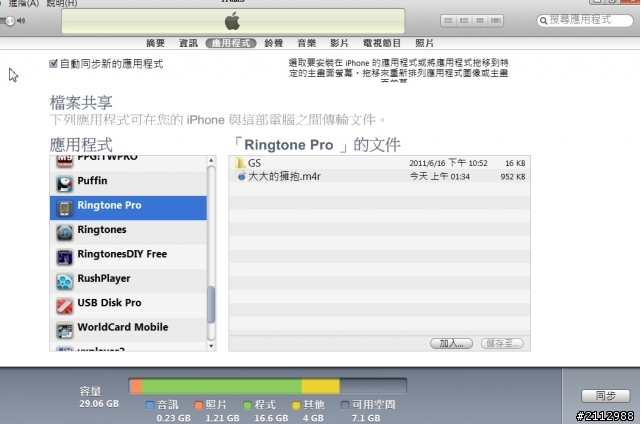641x424 pixels.
Task: Click the yellow 其他 capacity bar segment
Action: pyautogui.click(x=320, y=386)
